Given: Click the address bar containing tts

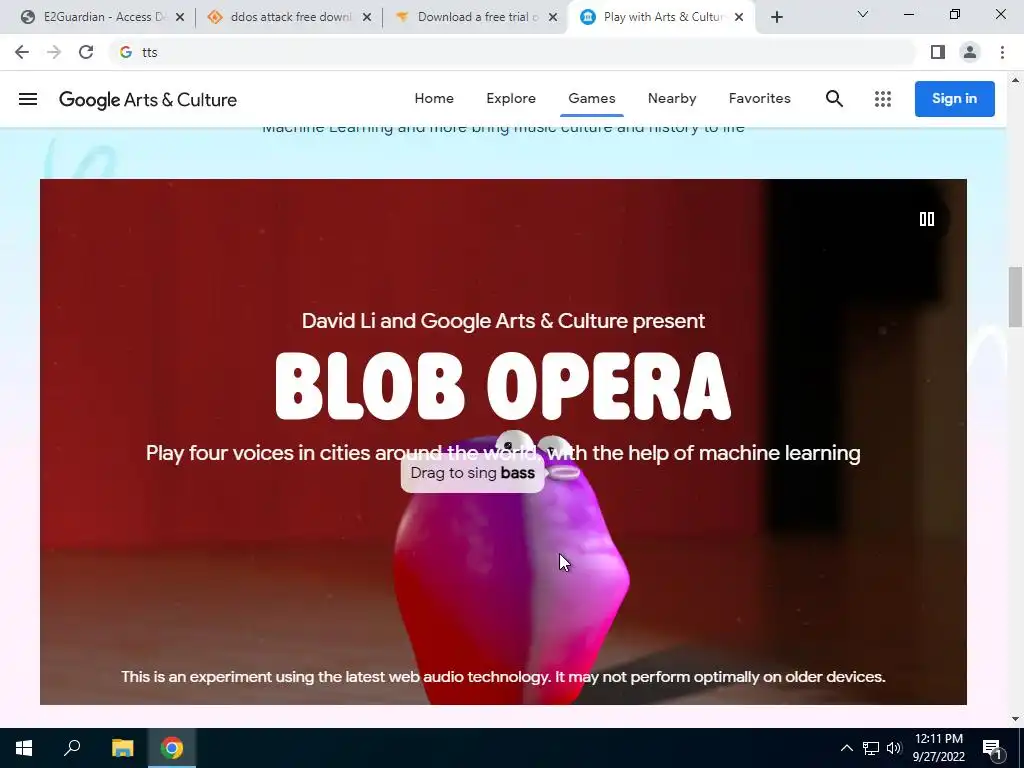Looking at the screenshot, I should [513, 52].
